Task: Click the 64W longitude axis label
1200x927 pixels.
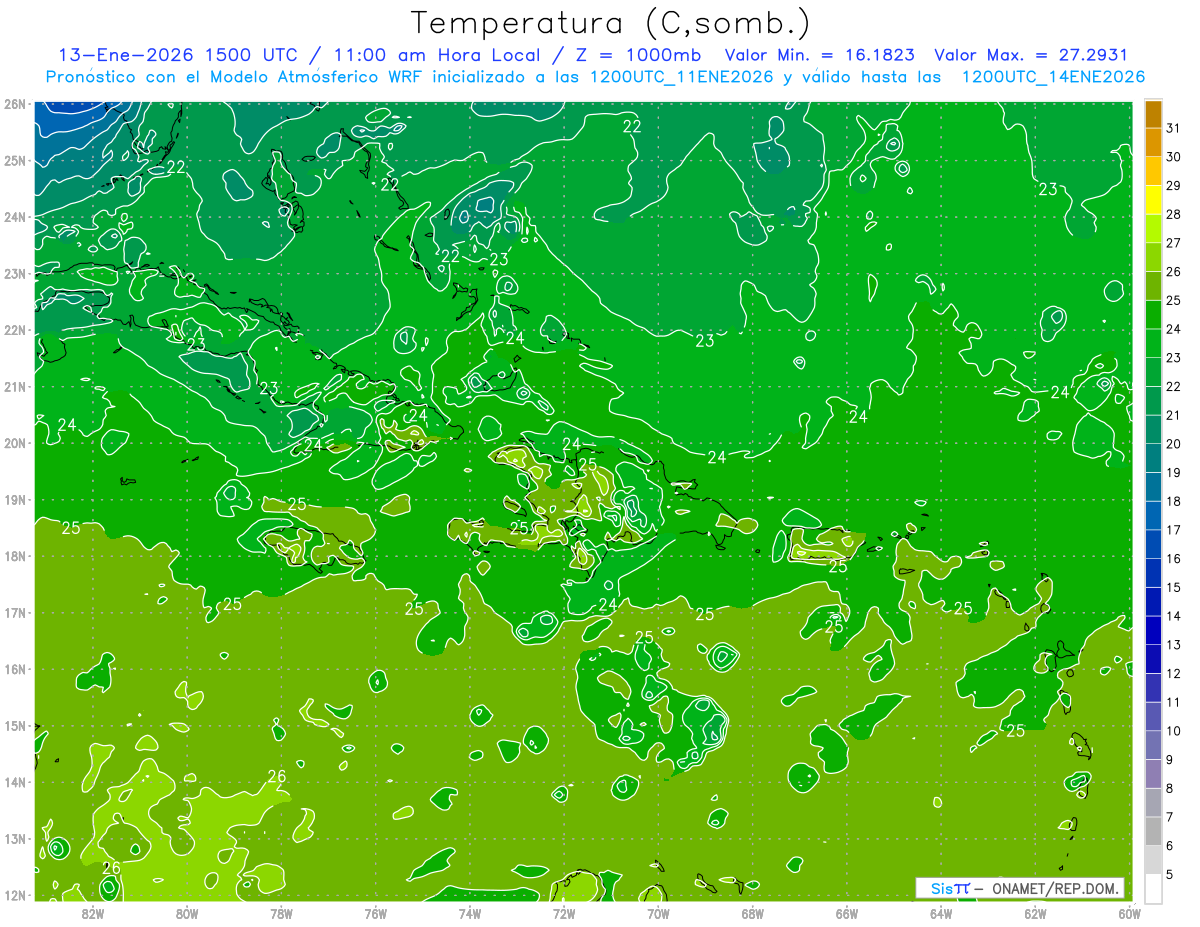Action: pyautogui.click(x=941, y=913)
